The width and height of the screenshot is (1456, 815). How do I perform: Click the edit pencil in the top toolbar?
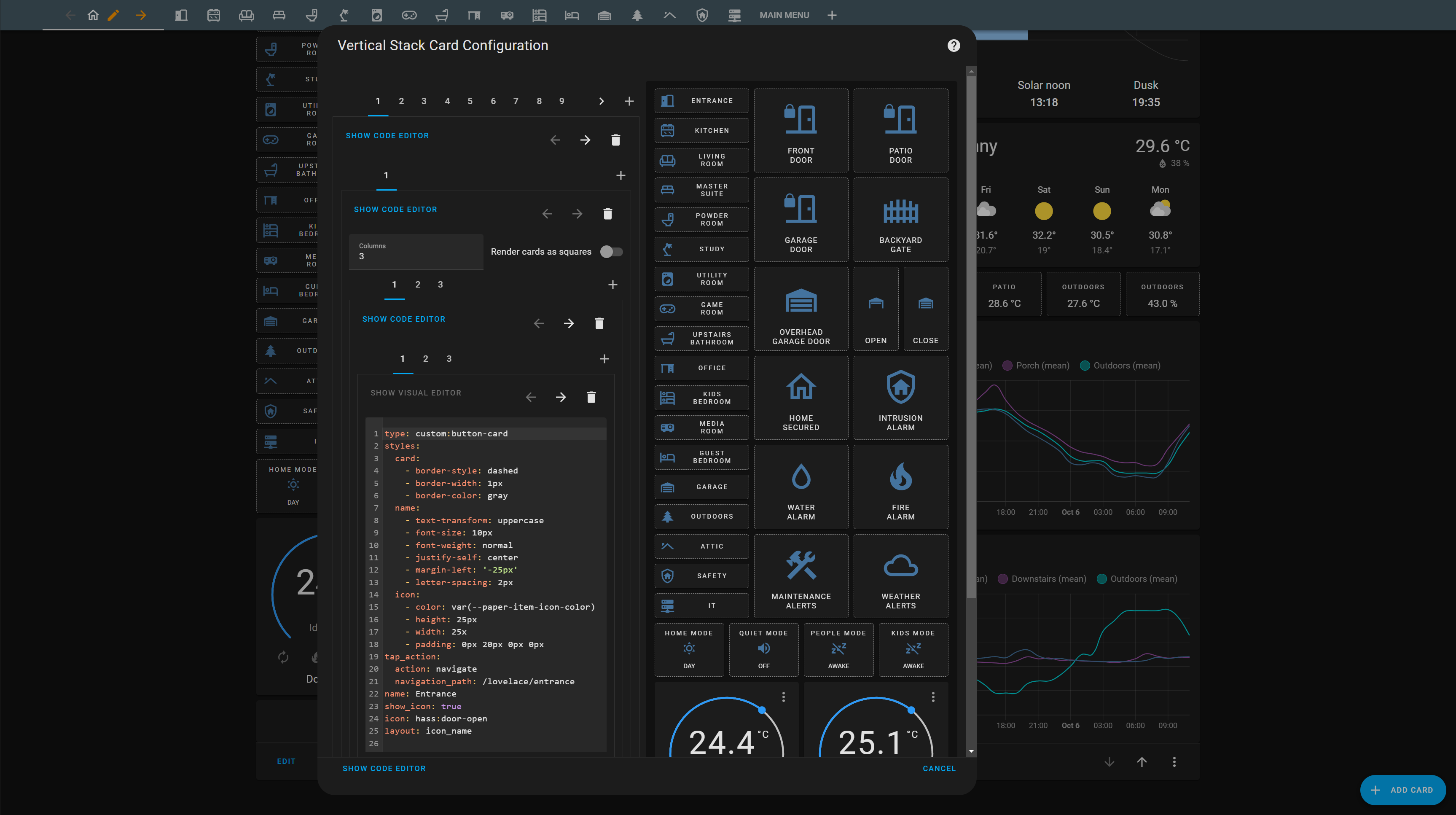pos(114,15)
